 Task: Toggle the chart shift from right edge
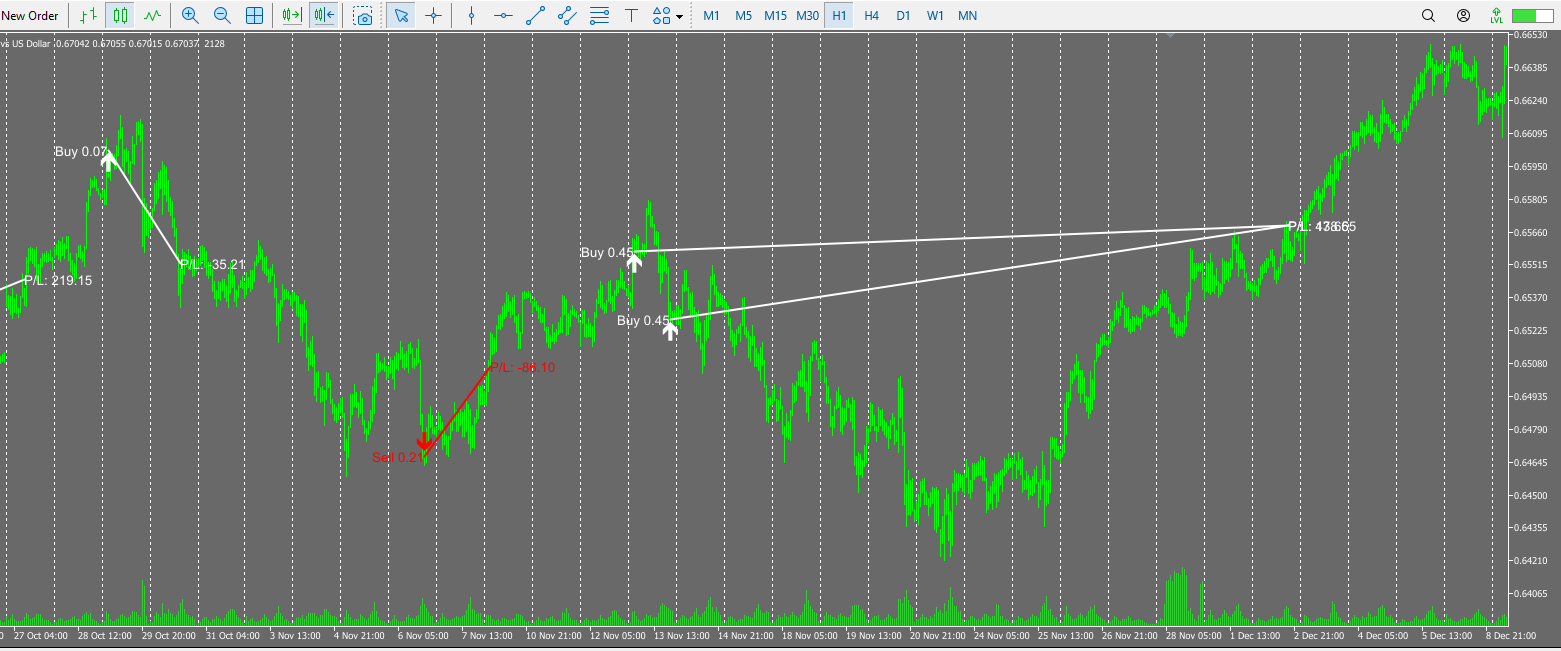[x=324, y=15]
